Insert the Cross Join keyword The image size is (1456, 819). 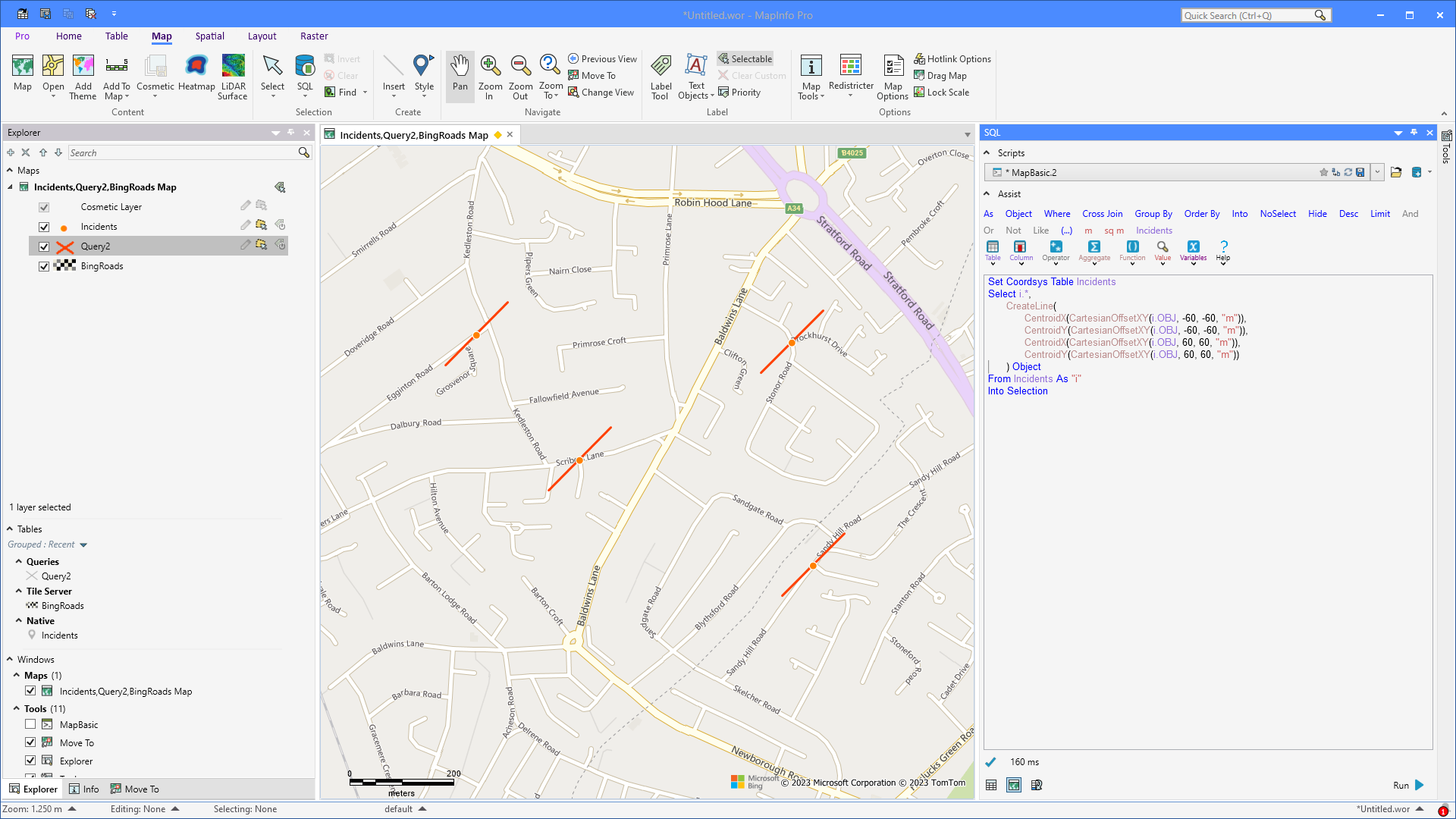[1102, 214]
